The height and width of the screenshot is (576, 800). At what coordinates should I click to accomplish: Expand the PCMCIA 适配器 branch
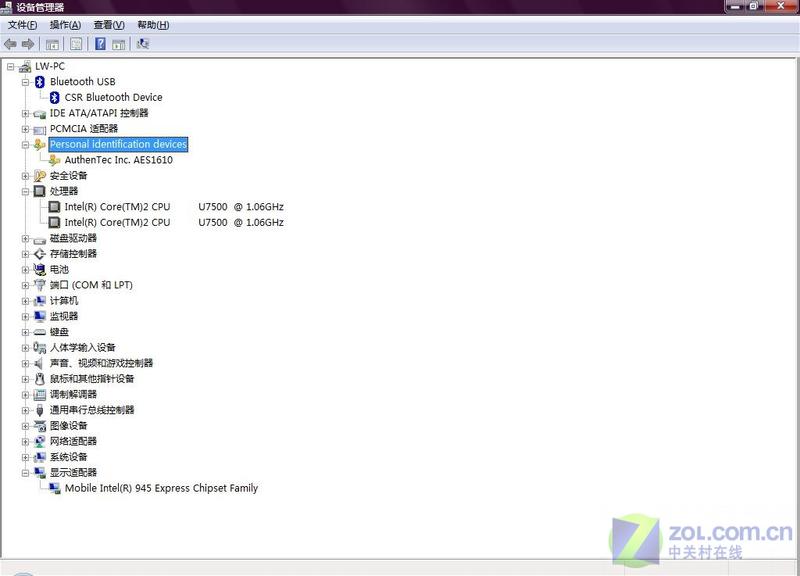coord(26,129)
